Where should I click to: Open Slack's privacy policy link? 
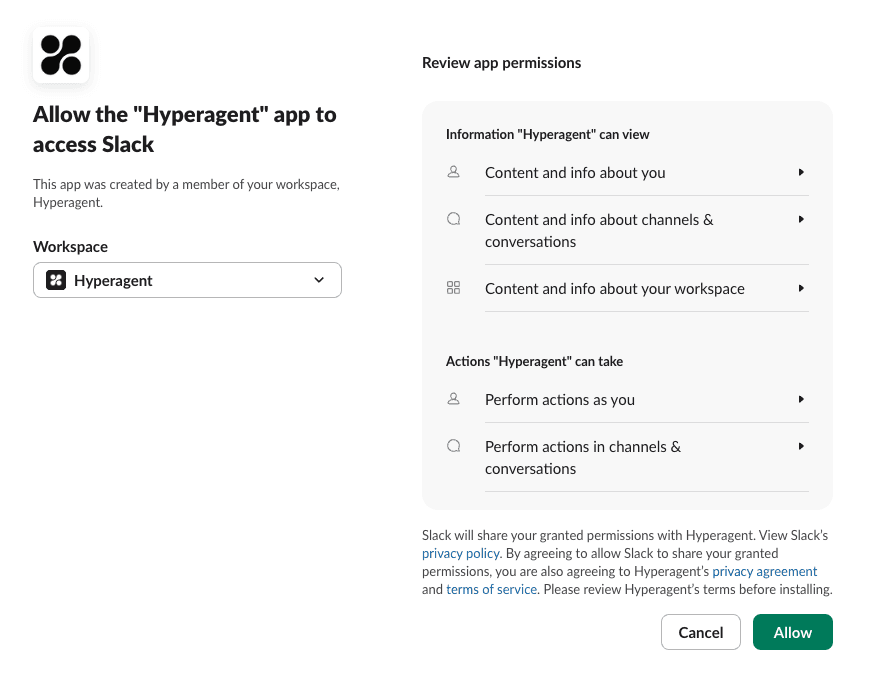coord(461,553)
